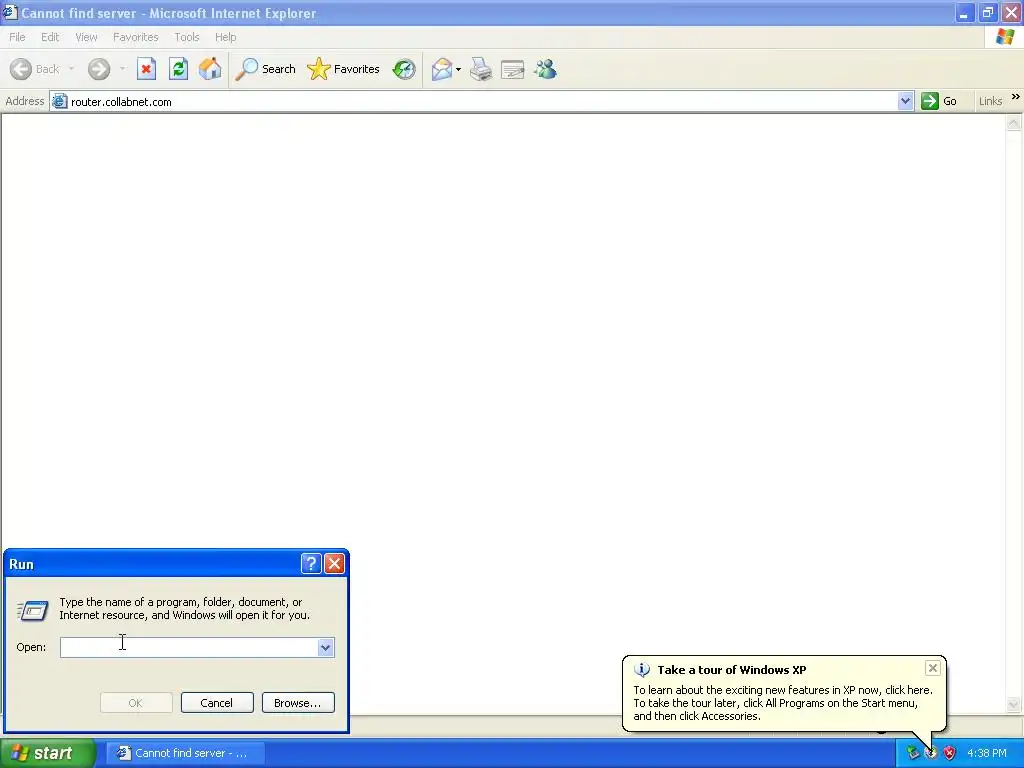Click the Forward arrow in the toolbar
The width and height of the screenshot is (1024, 768).
coord(99,69)
